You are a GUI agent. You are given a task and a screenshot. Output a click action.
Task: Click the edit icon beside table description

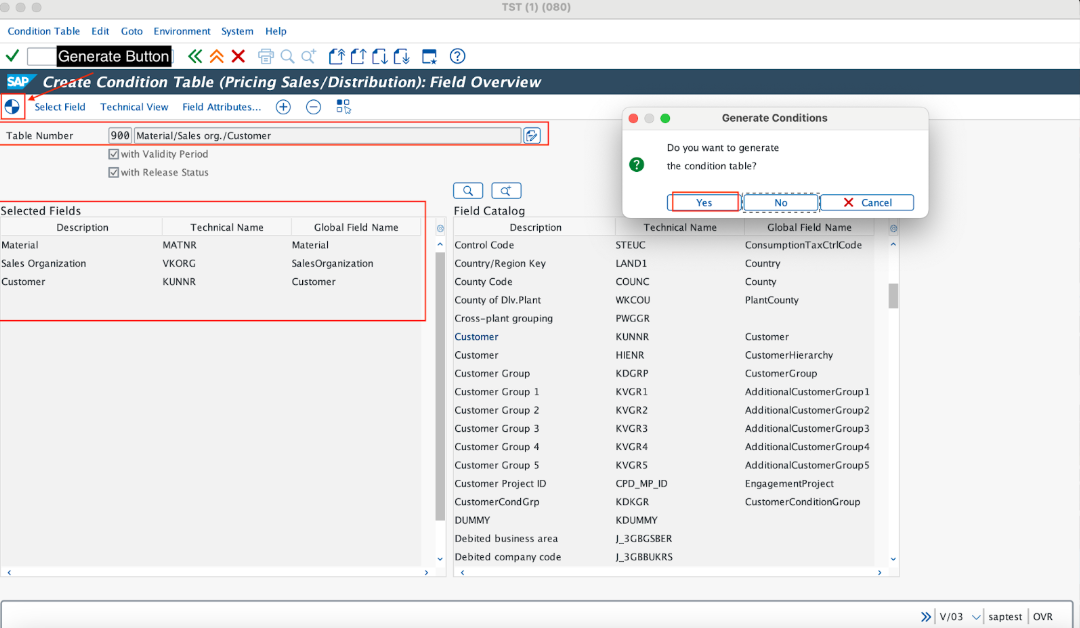tap(532, 136)
